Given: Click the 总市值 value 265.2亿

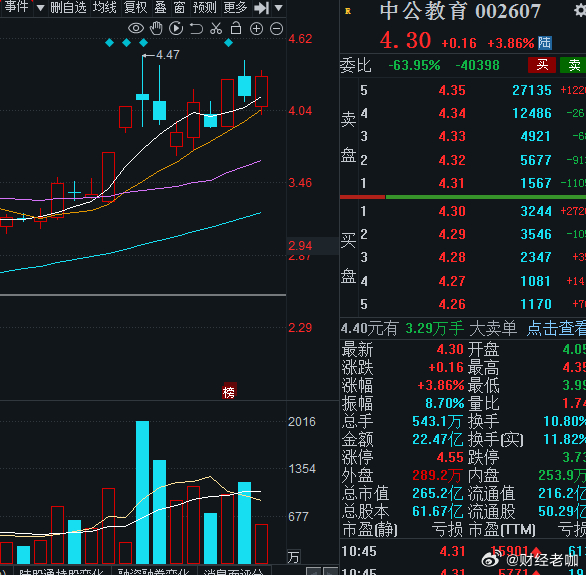Looking at the screenshot, I should point(437,493).
